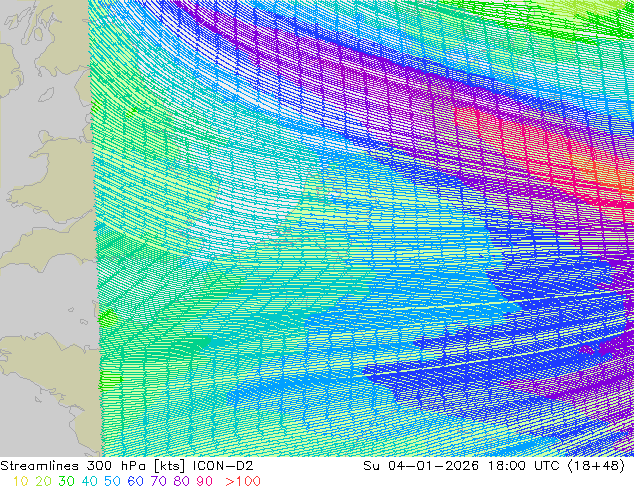Click the date text 'Su 04-01-2026 18:00 UTC (18+48)'
The width and height of the screenshot is (634, 490).
pyautogui.click(x=494, y=466)
